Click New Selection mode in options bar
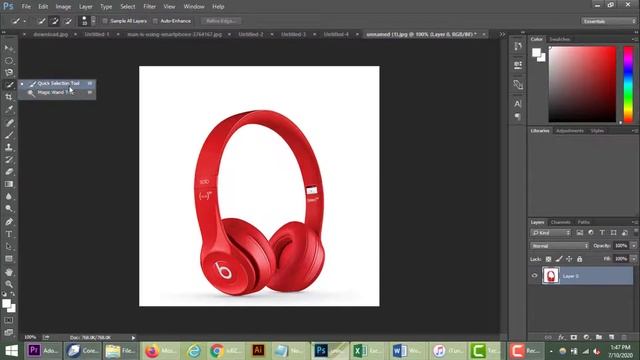Viewport: 640px width, 360px height. point(41,21)
